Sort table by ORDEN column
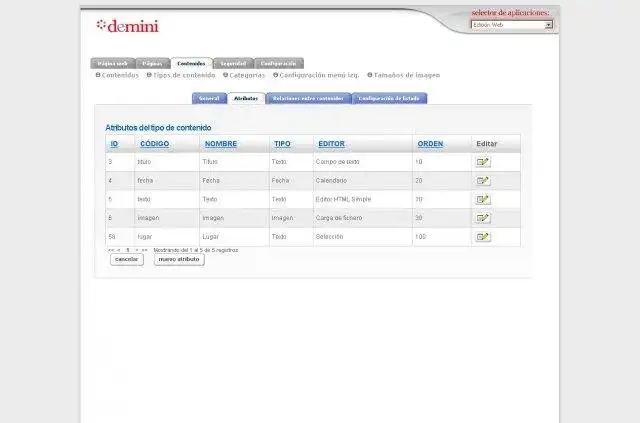The image size is (640, 423). [430, 144]
